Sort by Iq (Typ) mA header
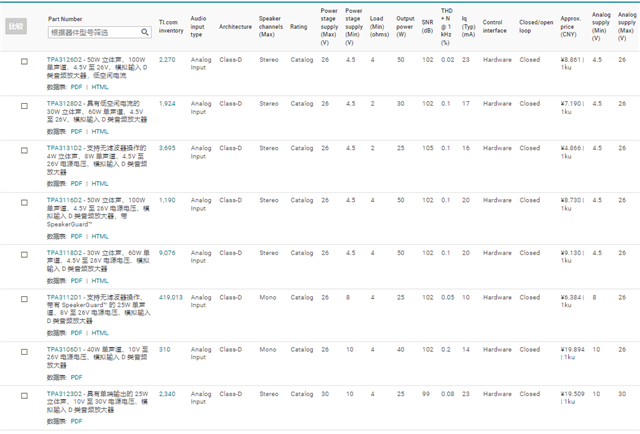This screenshot has height=434, width=640. pos(468,26)
